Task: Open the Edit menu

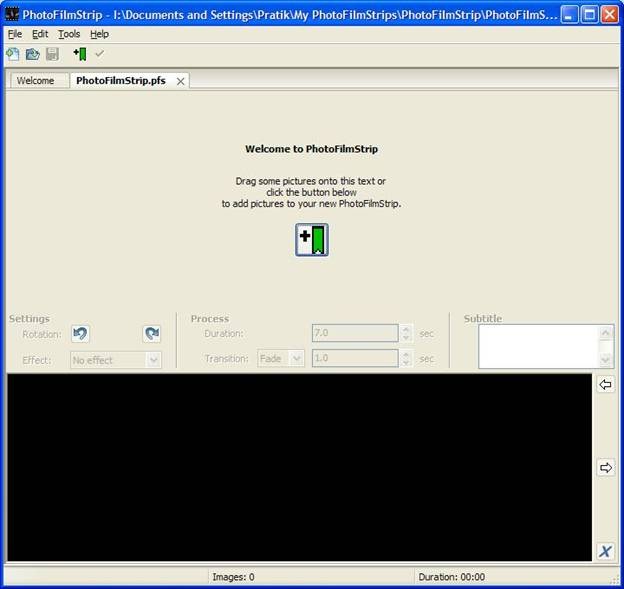Action: click(x=40, y=34)
